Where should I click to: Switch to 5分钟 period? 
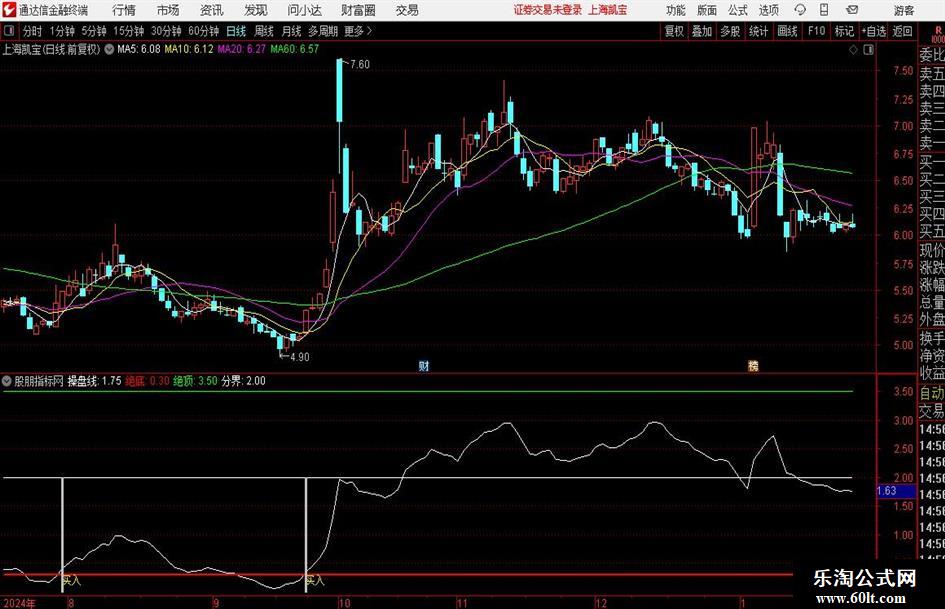94,31
